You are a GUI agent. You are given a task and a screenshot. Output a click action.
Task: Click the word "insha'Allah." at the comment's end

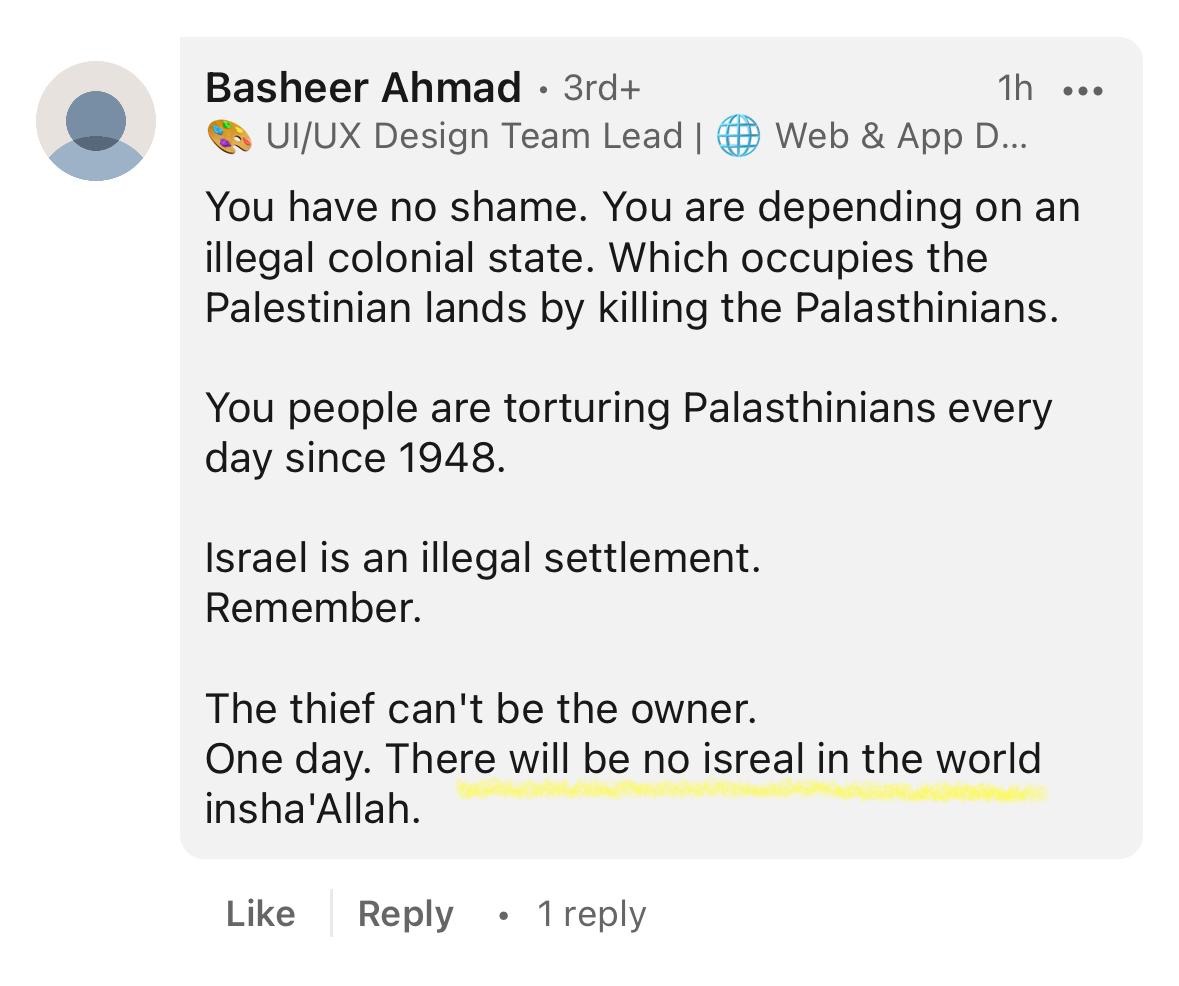[x=313, y=809]
